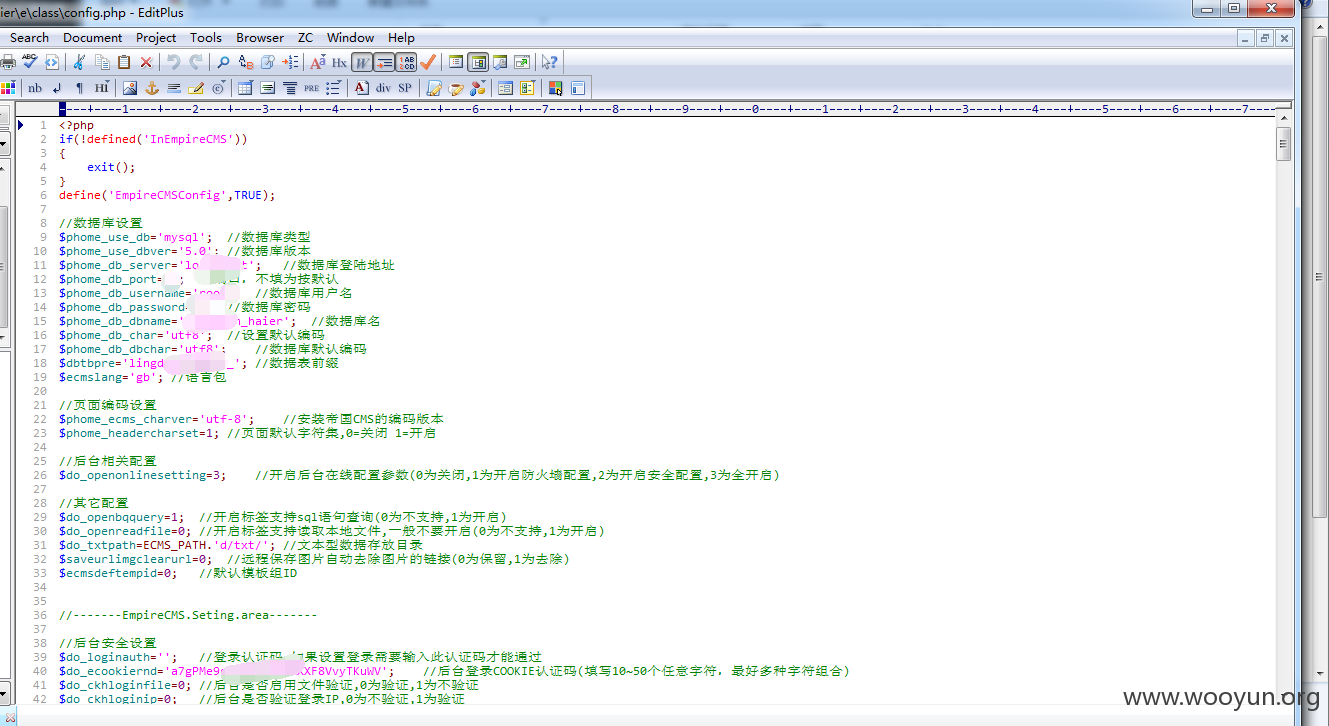Click the Help pointer question-mark icon
The height and width of the screenshot is (726, 1329).
[549, 62]
